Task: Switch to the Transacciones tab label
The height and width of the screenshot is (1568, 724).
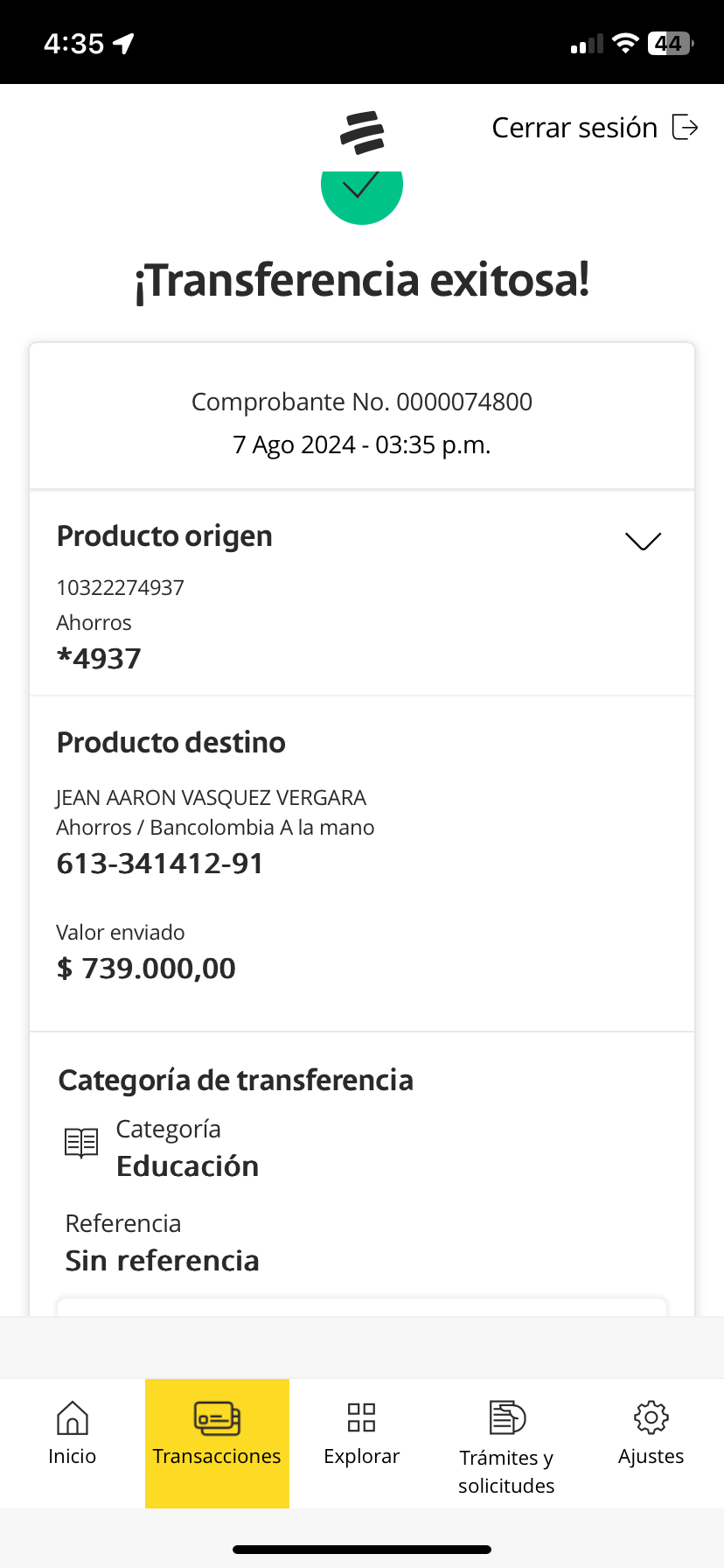Action: click(x=217, y=1456)
